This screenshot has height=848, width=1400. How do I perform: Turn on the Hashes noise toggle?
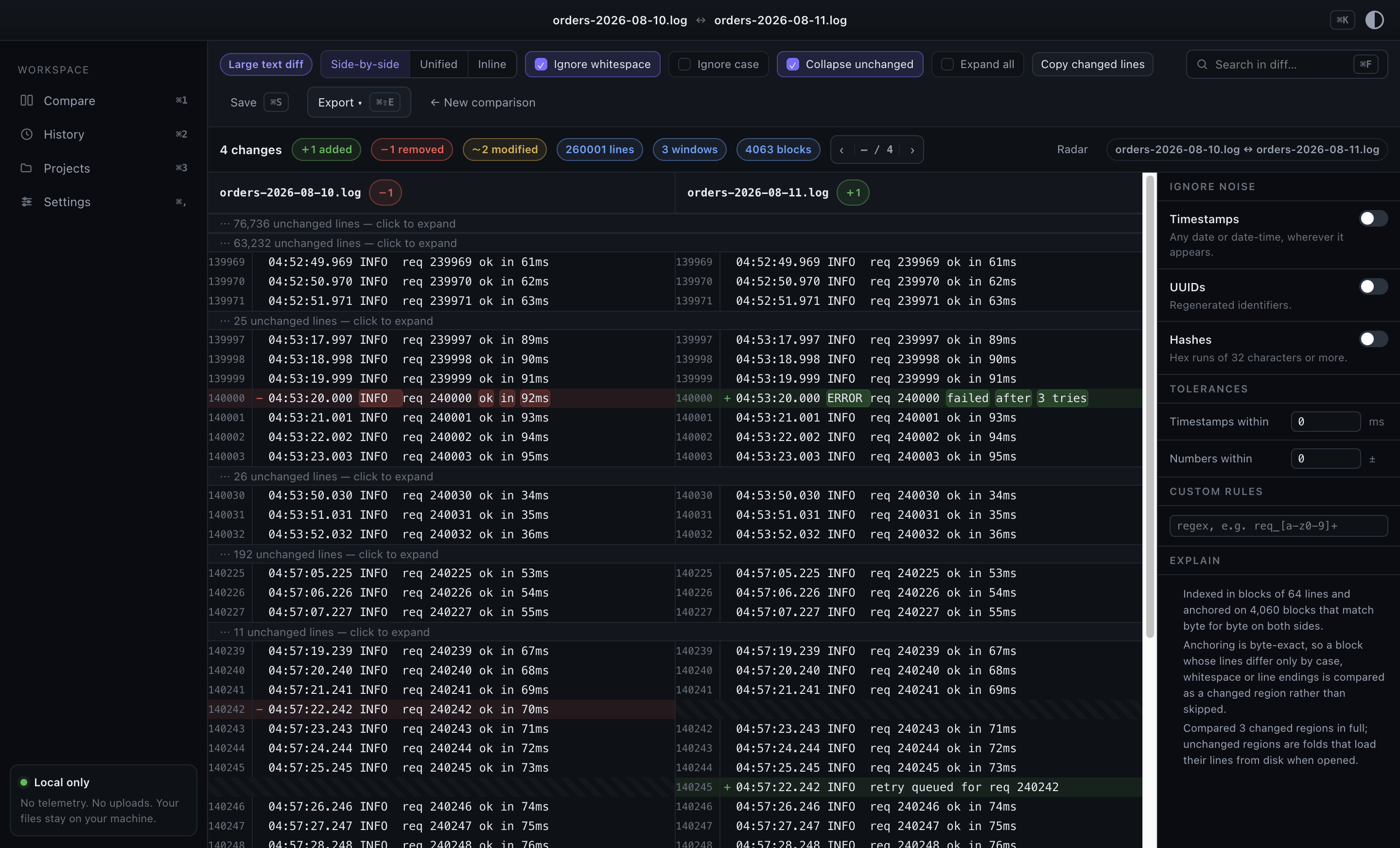[1373, 339]
